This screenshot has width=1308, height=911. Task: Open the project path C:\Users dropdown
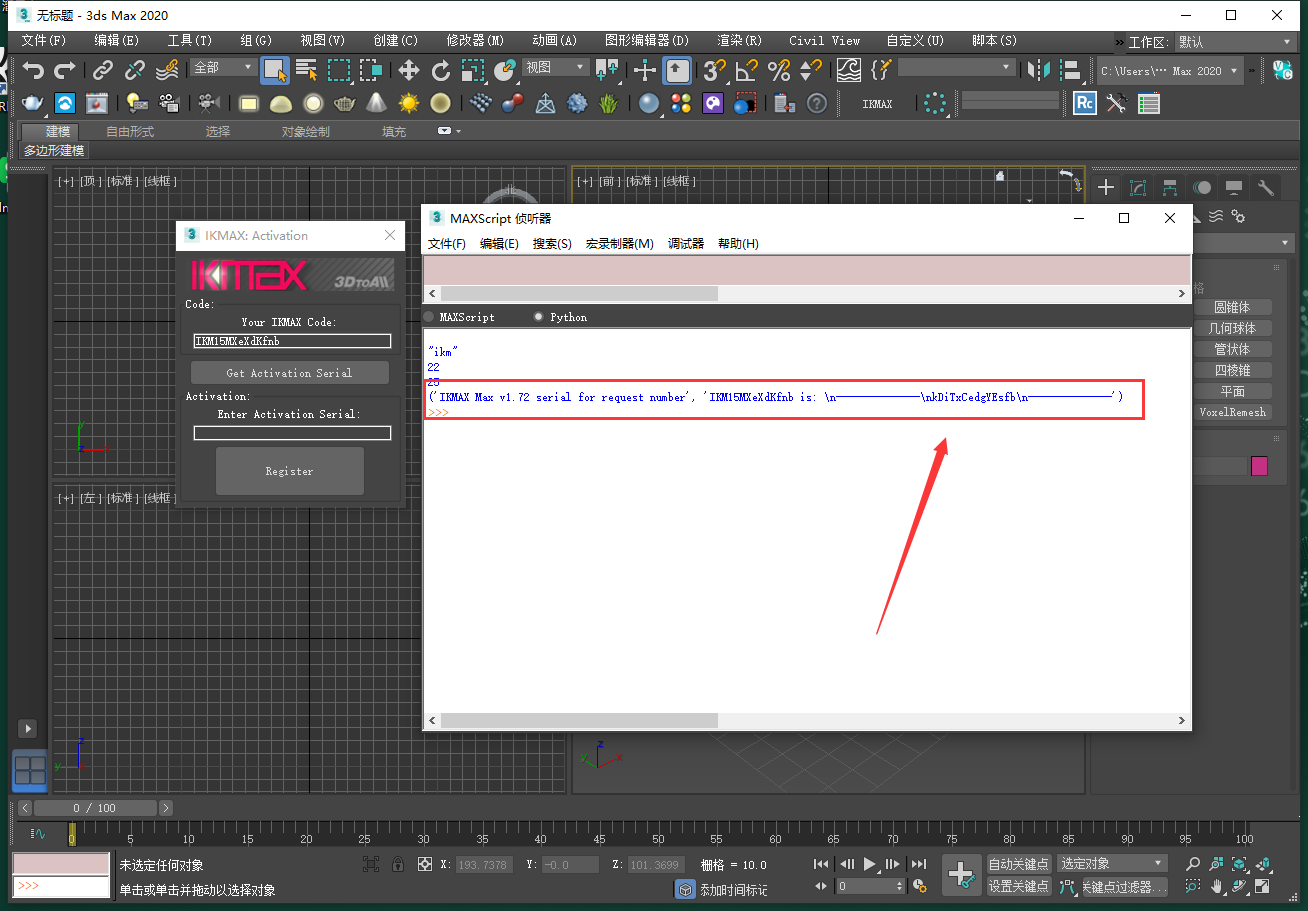(1170, 71)
